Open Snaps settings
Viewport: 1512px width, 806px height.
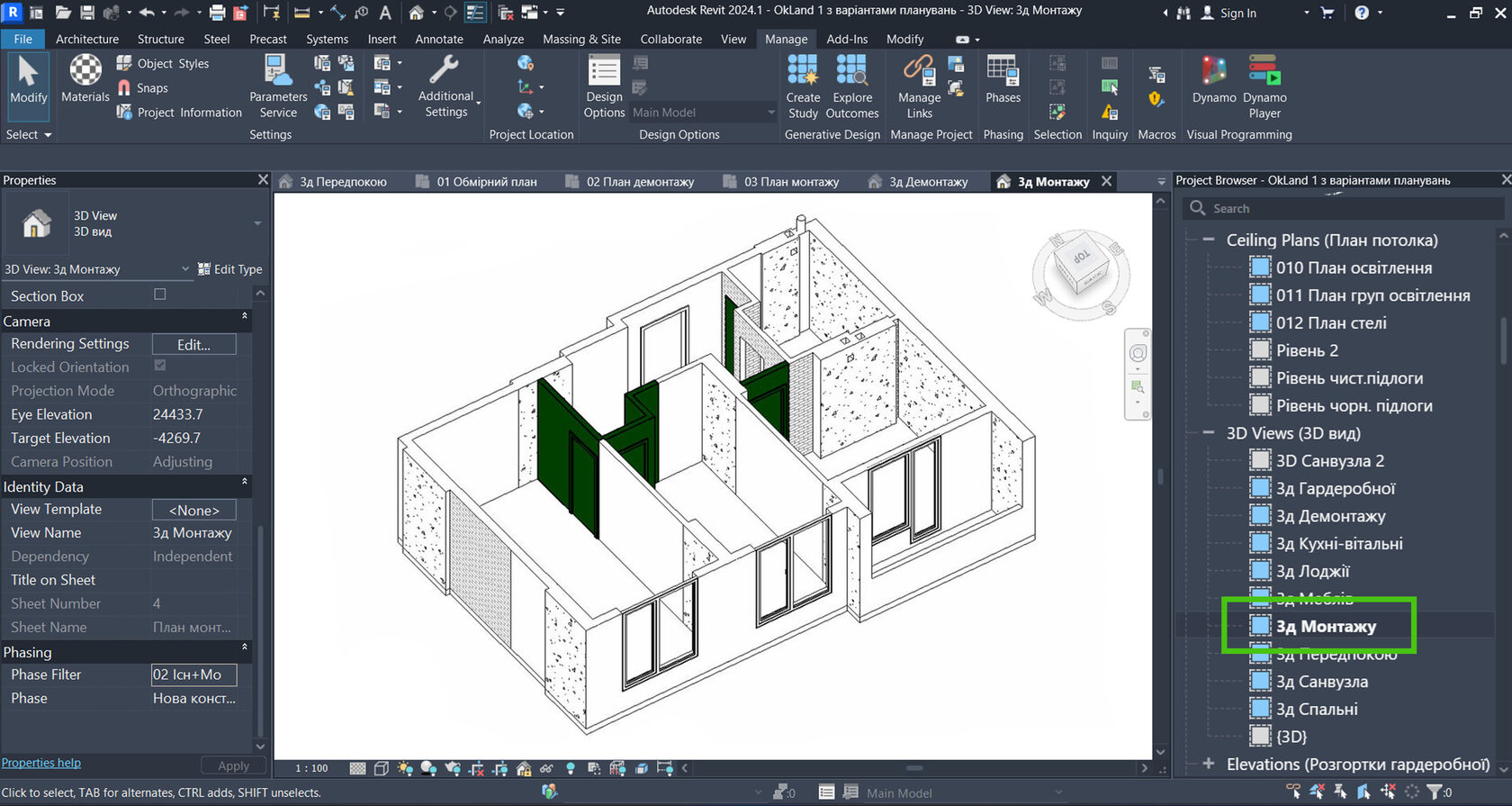pyautogui.click(x=142, y=88)
